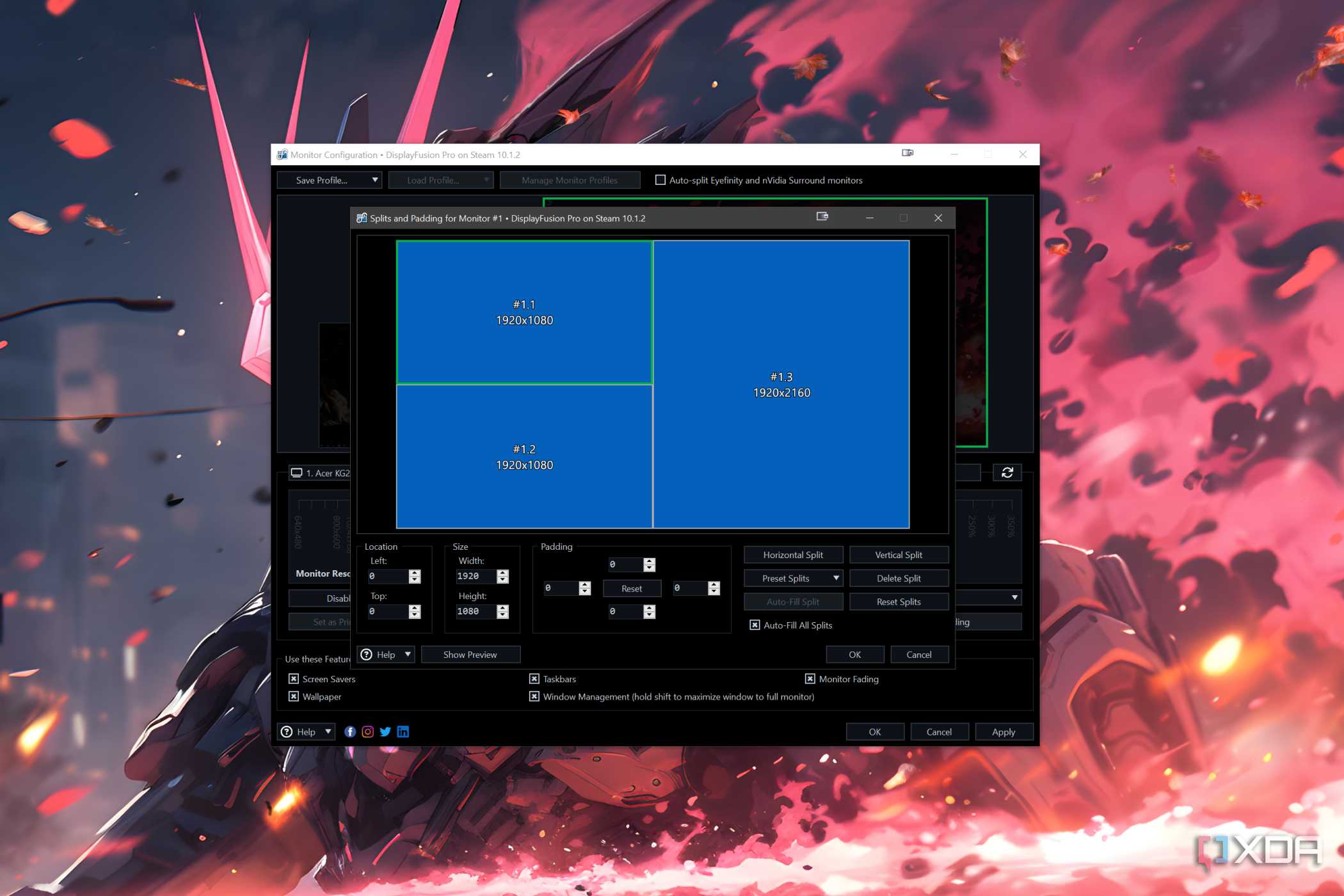
Task: Increase the right padding value with stepper
Action: pos(714,585)
